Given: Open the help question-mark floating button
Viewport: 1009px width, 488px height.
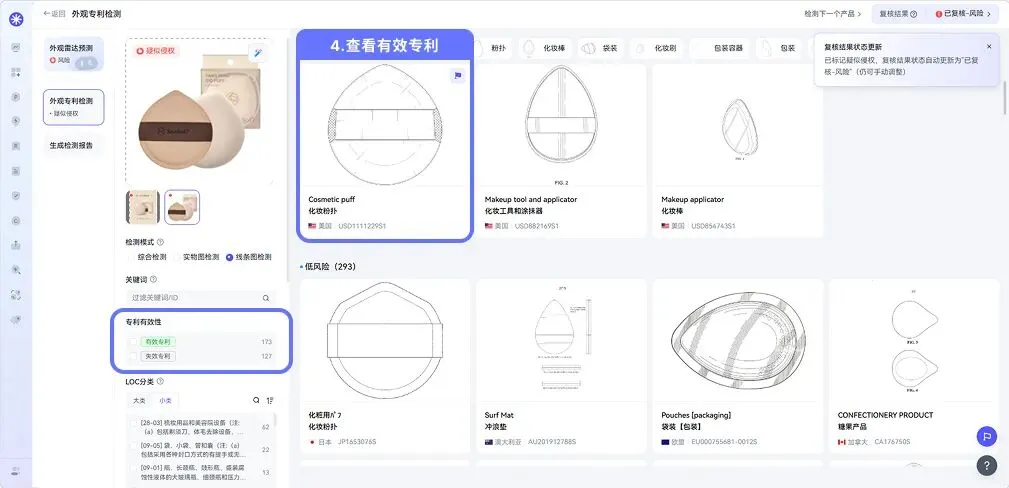Looking at the screenshot, I should tap(986, 465).
